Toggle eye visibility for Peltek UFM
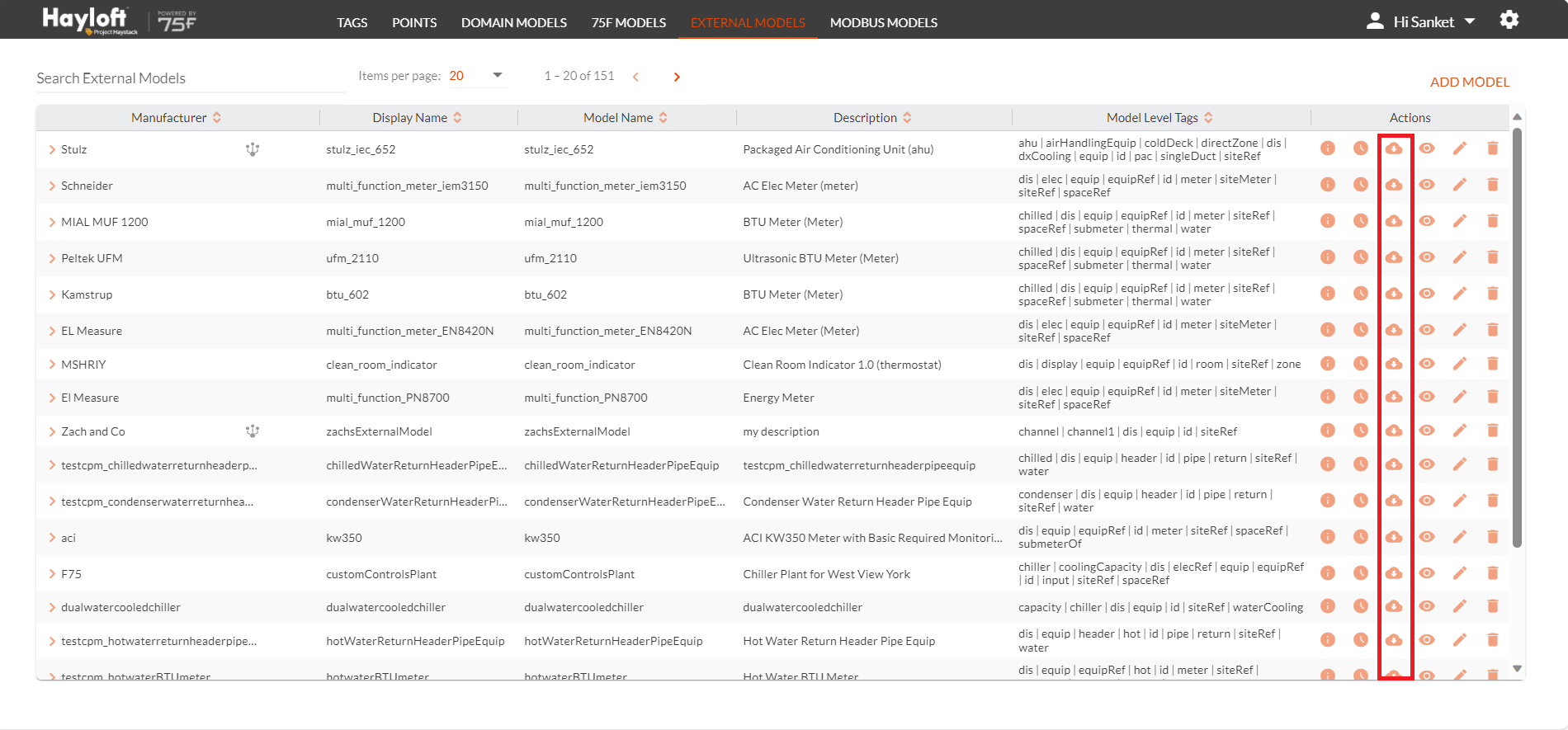 click(x=1427, y=257)
